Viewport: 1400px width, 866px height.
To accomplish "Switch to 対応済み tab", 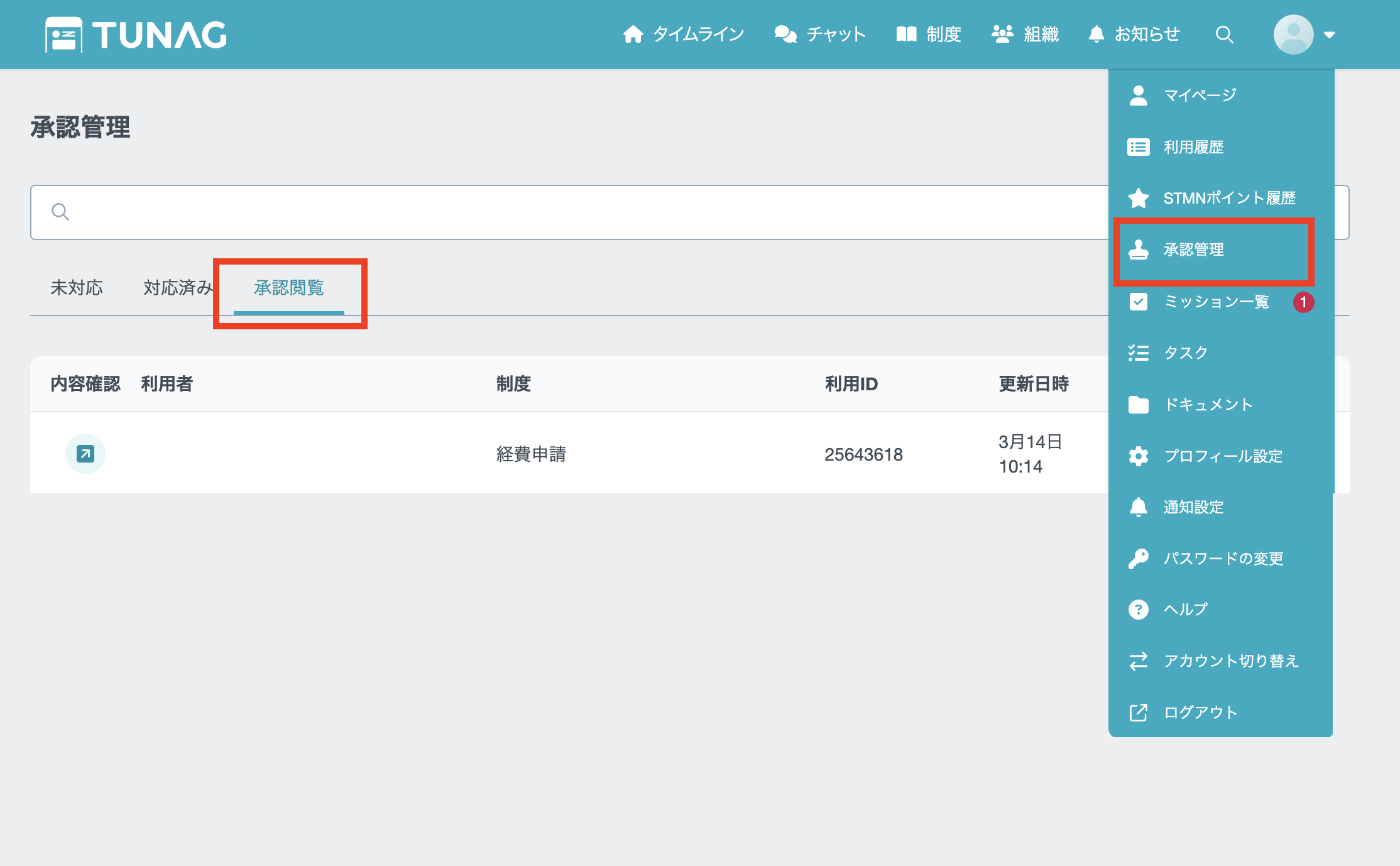I will [177, 288].
